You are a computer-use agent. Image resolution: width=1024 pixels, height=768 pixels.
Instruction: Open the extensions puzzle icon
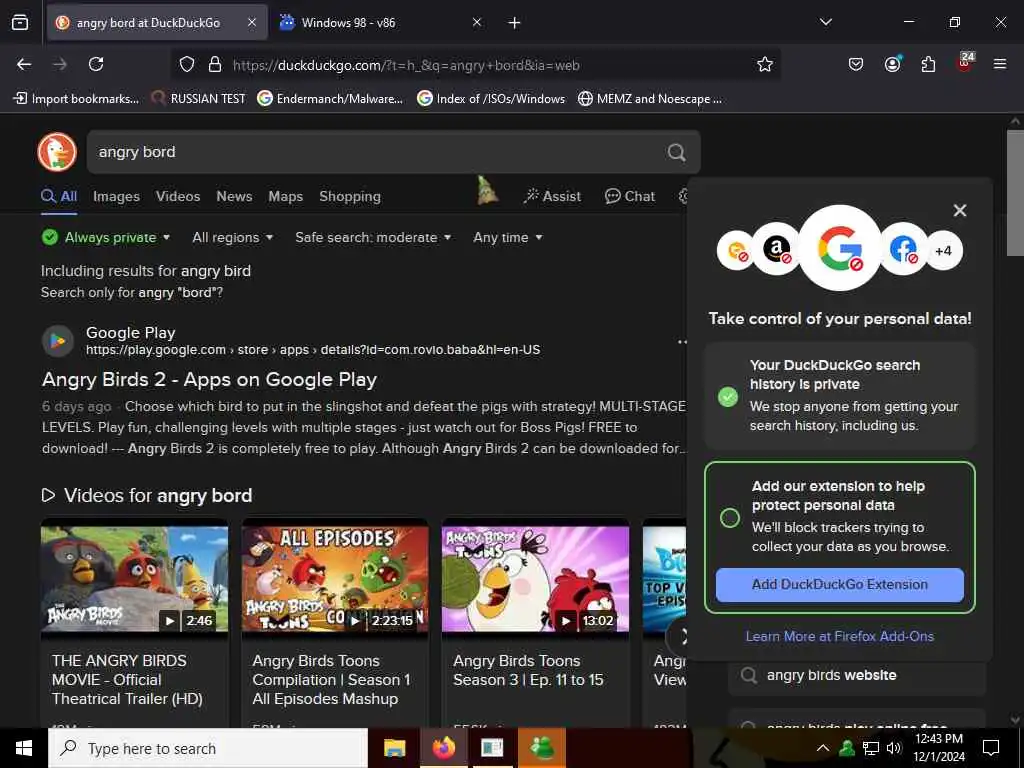click(x=928, y=64)
